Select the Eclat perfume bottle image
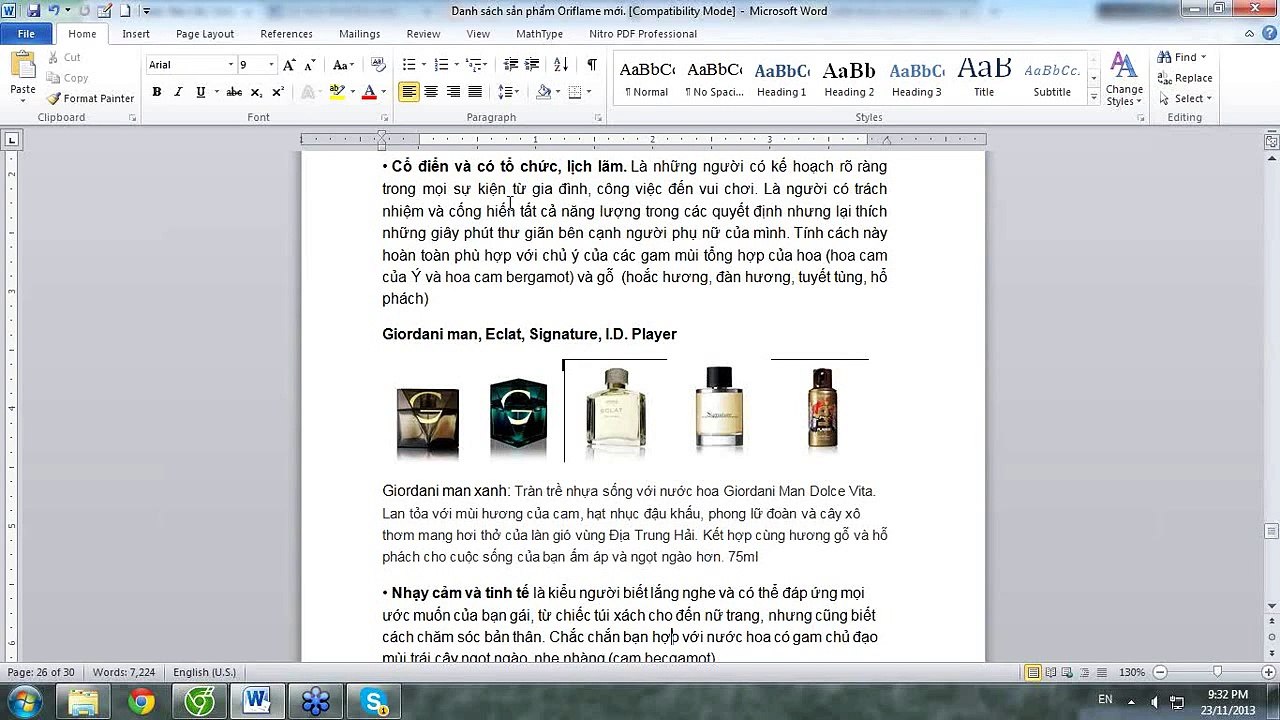The image size is (1280, 720). (x=616, y=410)
